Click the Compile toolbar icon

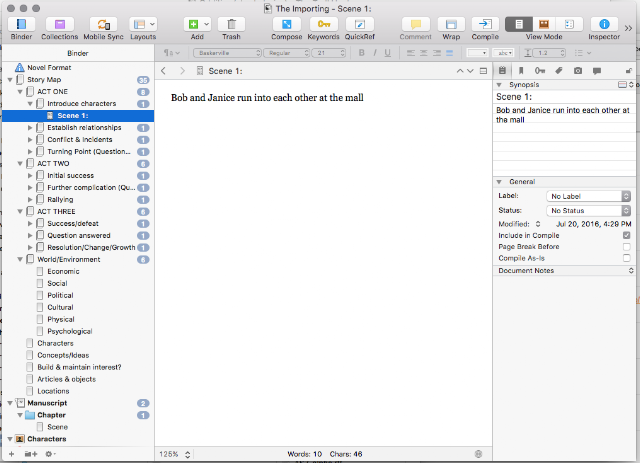(485, 24)
